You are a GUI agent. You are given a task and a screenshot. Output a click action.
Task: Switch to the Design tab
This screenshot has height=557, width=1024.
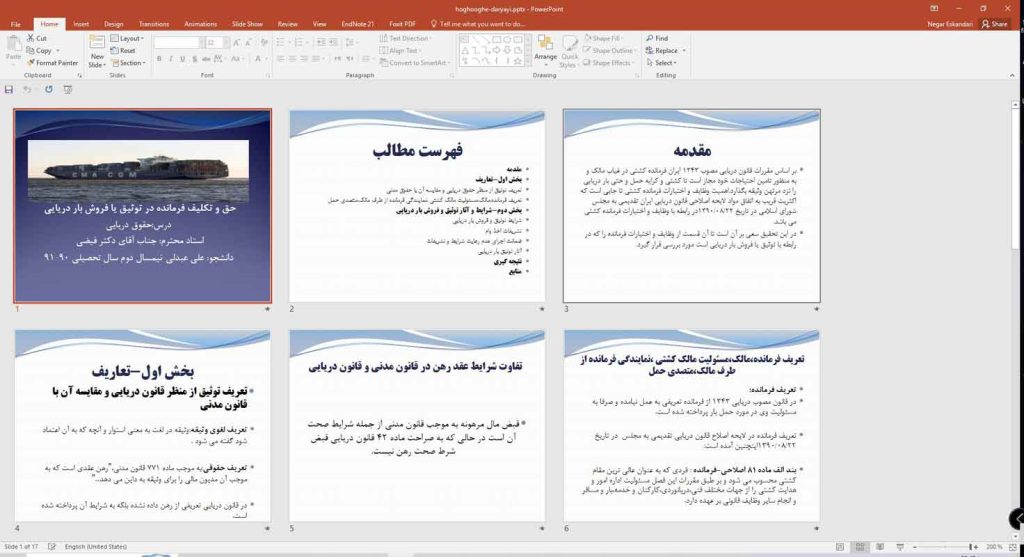(x=114, y=24)
